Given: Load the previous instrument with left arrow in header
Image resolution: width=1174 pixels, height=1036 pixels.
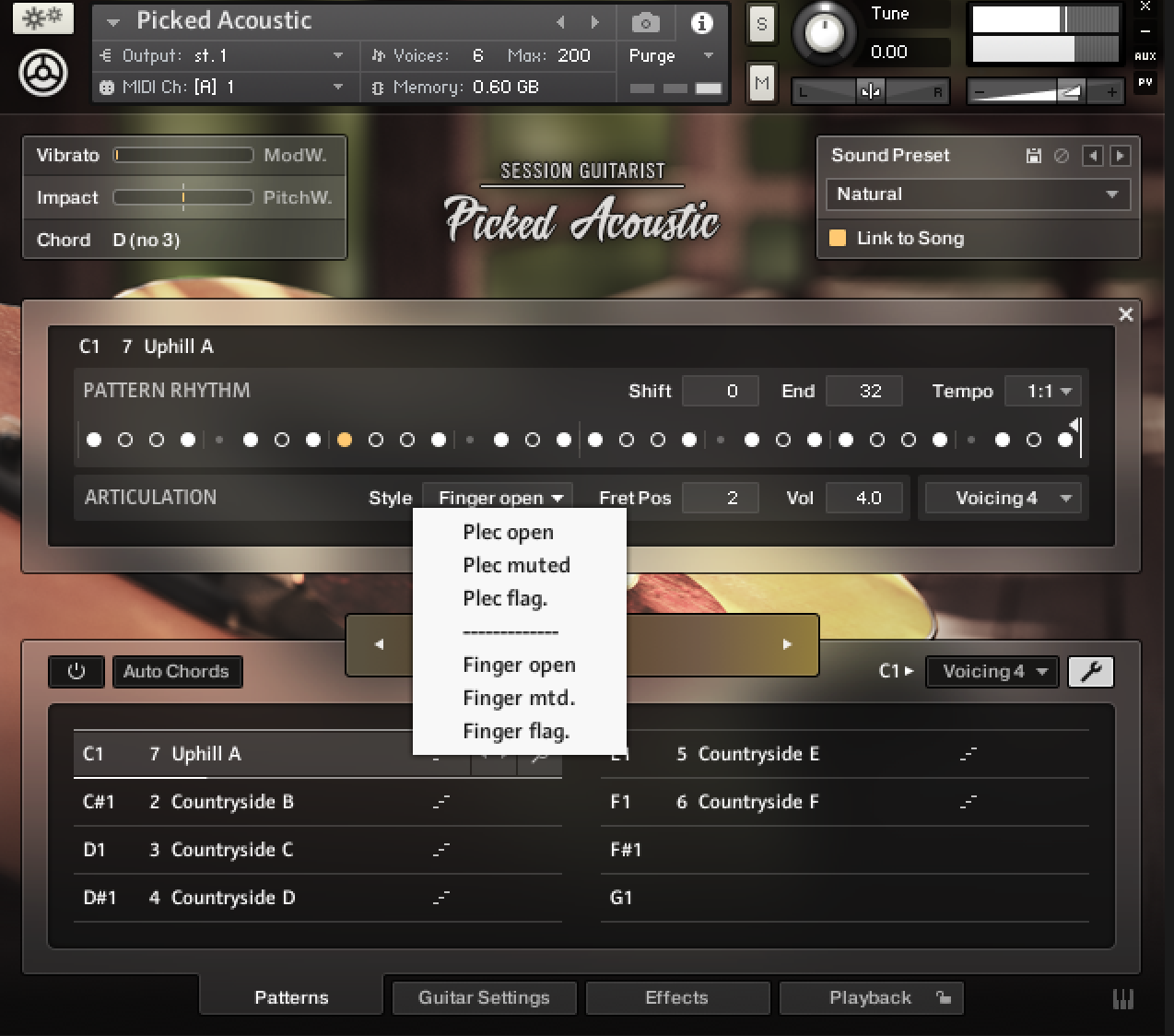Looking at the screenshot, I should (x=560, y=21).
